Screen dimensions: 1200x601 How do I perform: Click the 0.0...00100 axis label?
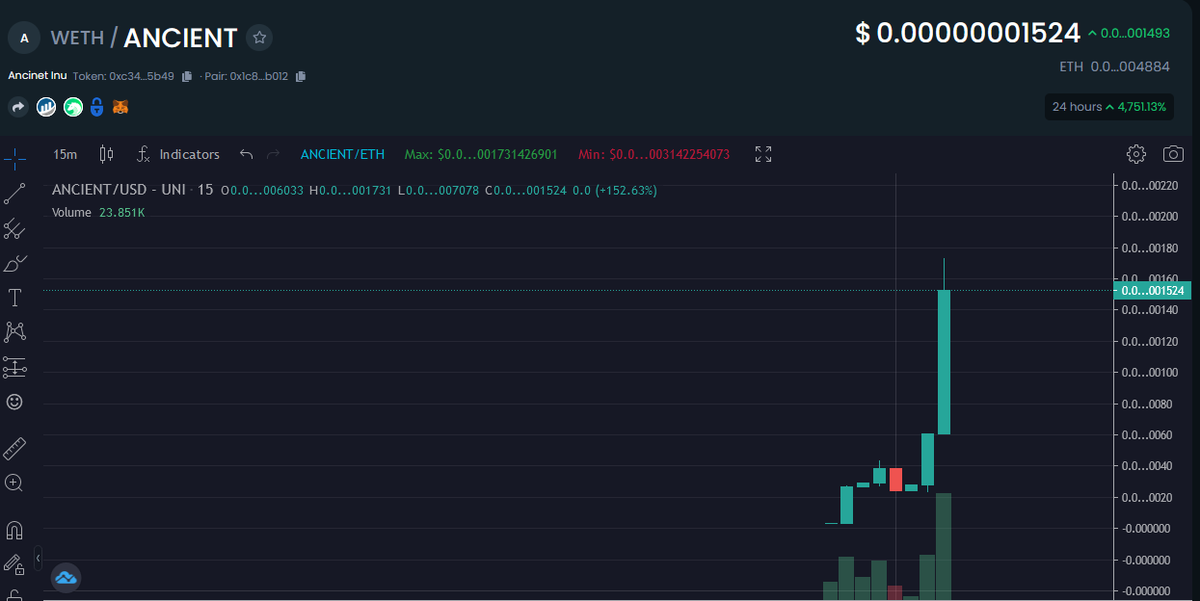[1150, 373]
